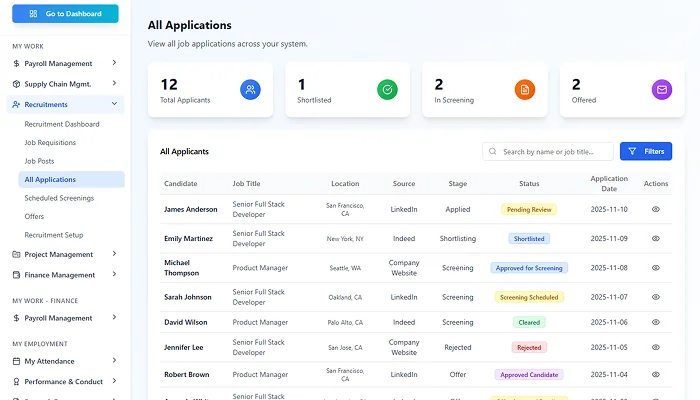Open the Job Requisitions page
This screenshot has width=700, height=400.
(50, 143)
